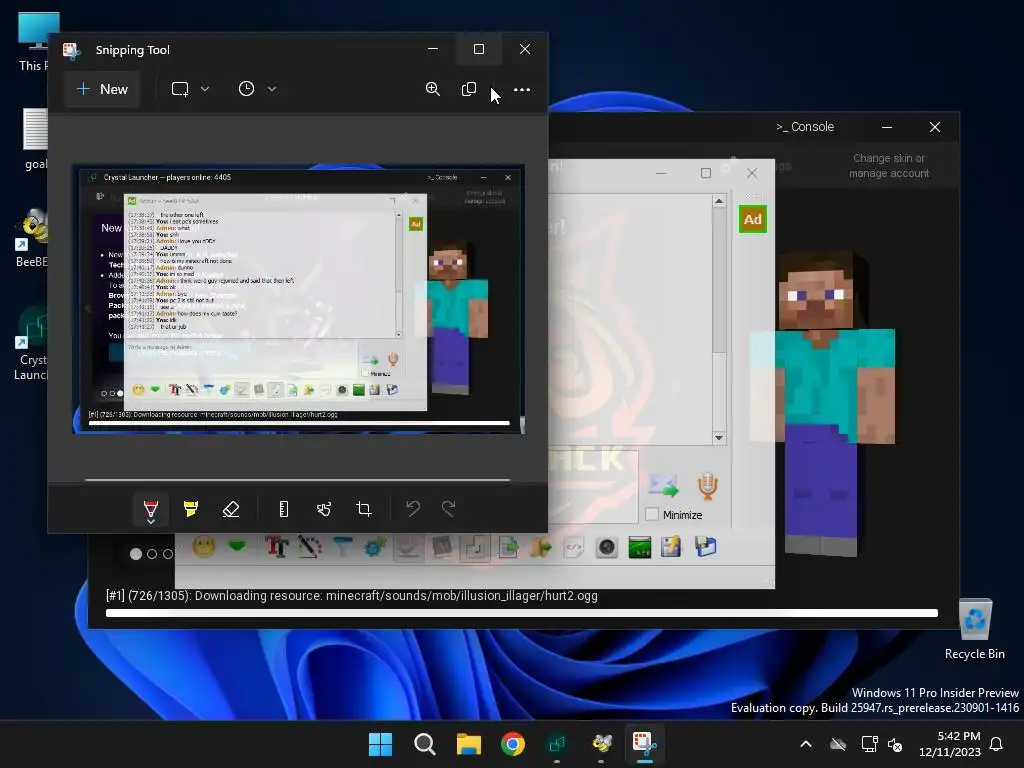Viewport: 1024px width, 768px height.
Task: Click the code snippet </> icon in chat
Action: [x=573, y=547]
